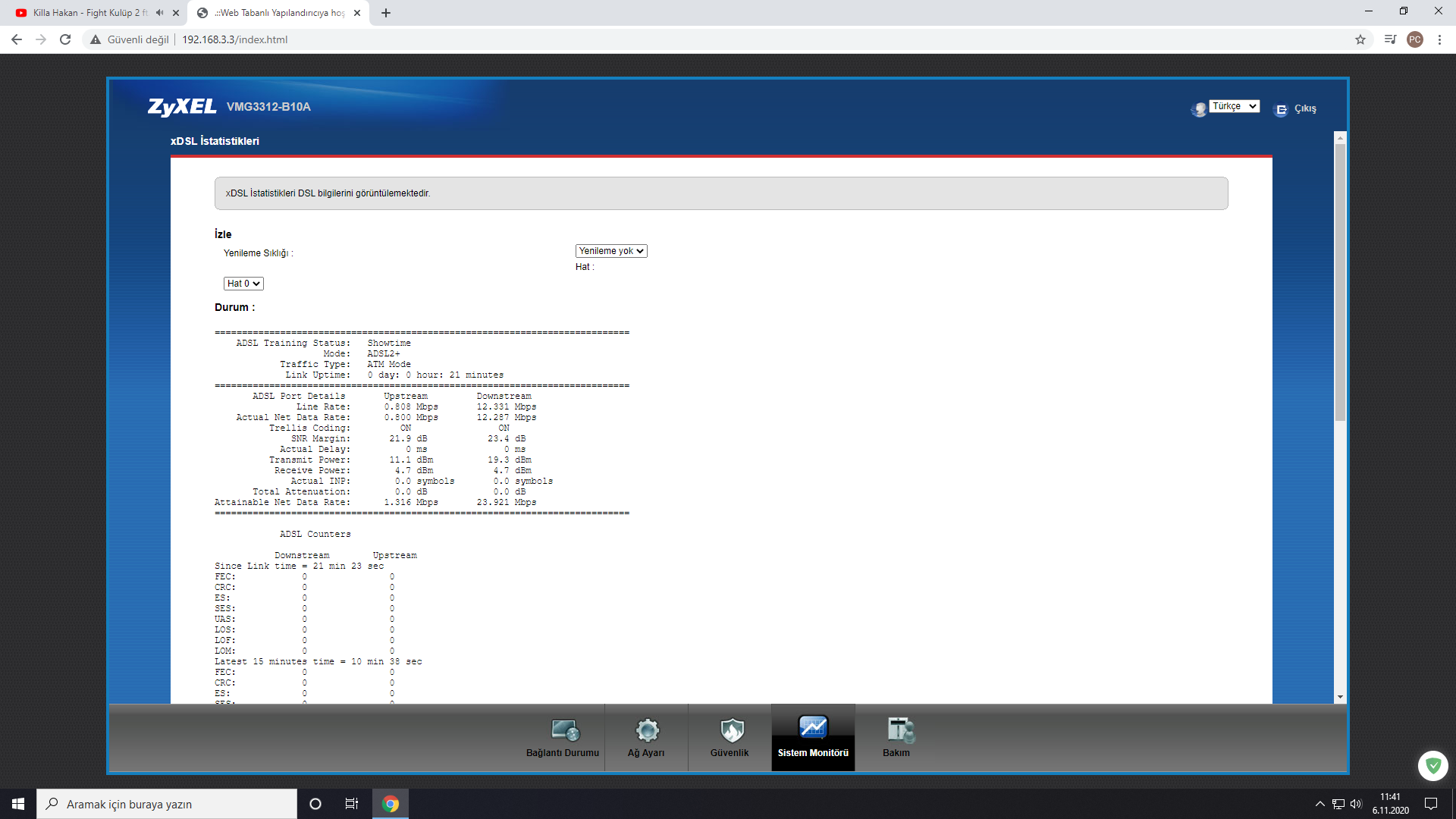Screen dimensions: 1456x819
Task: Expand Yenileme yok refresh dropdown
Action: coord(611,251)
